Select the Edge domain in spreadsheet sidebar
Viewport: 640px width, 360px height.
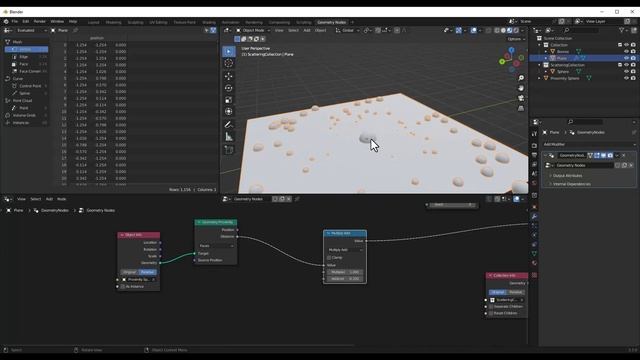pos(24,57)
